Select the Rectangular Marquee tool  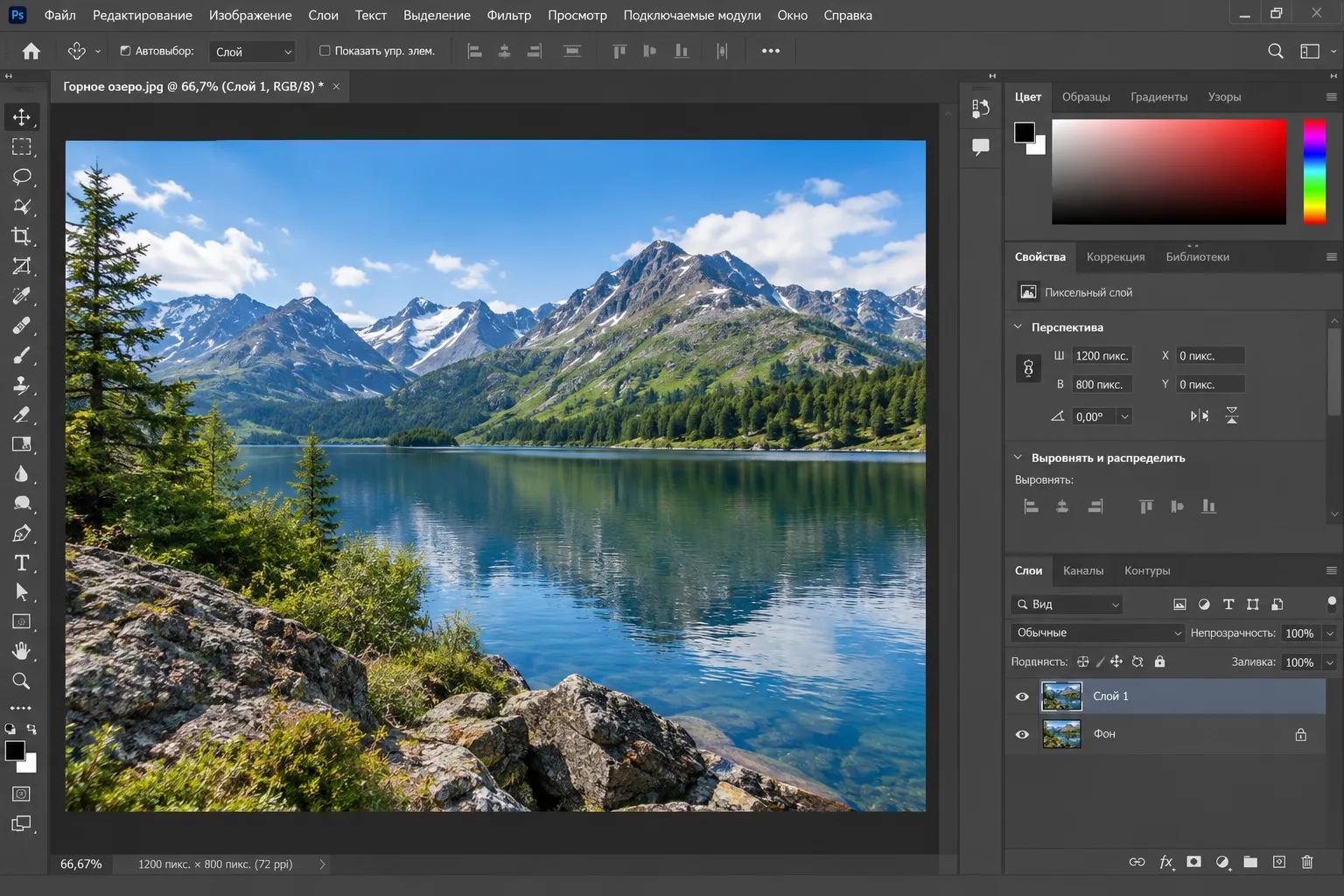(x=22, y=147)
